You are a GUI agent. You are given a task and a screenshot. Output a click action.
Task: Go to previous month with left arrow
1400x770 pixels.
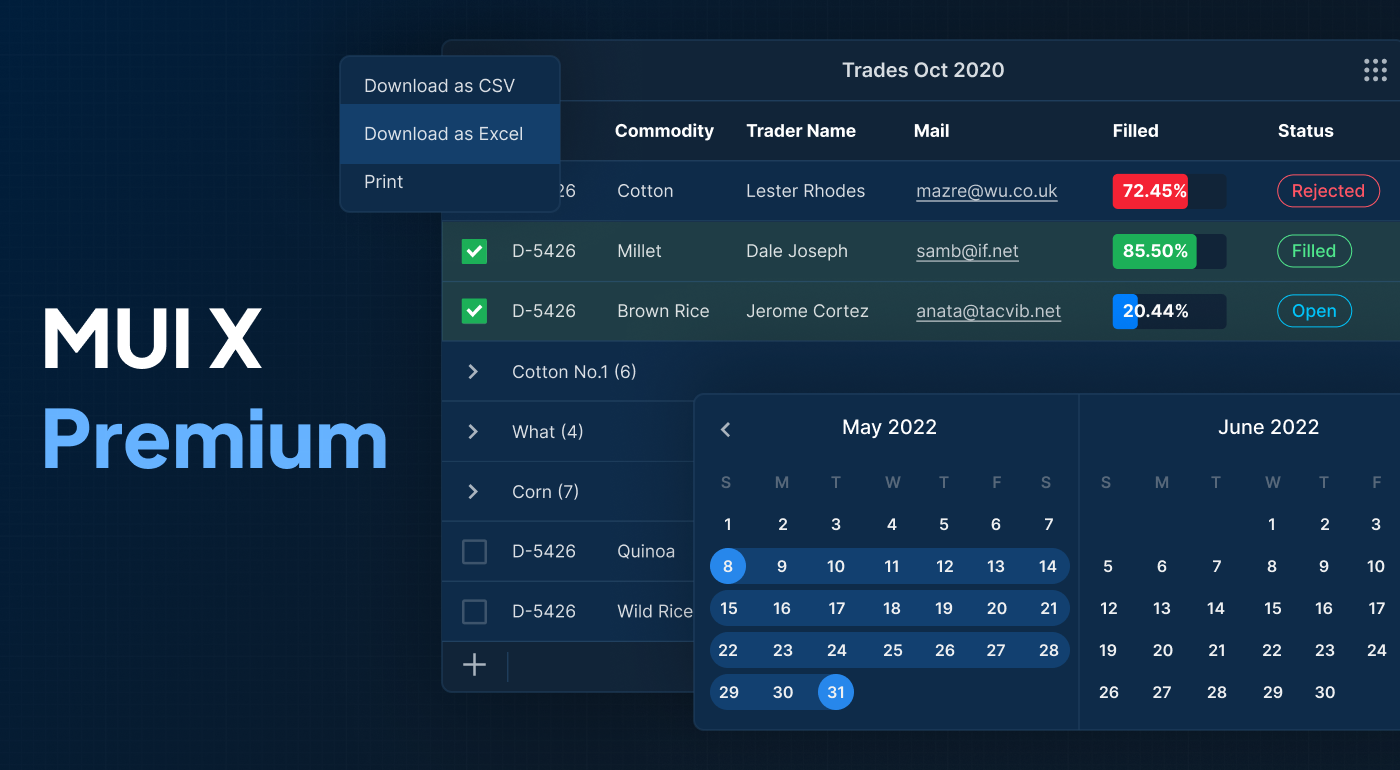tap(726, 429)
